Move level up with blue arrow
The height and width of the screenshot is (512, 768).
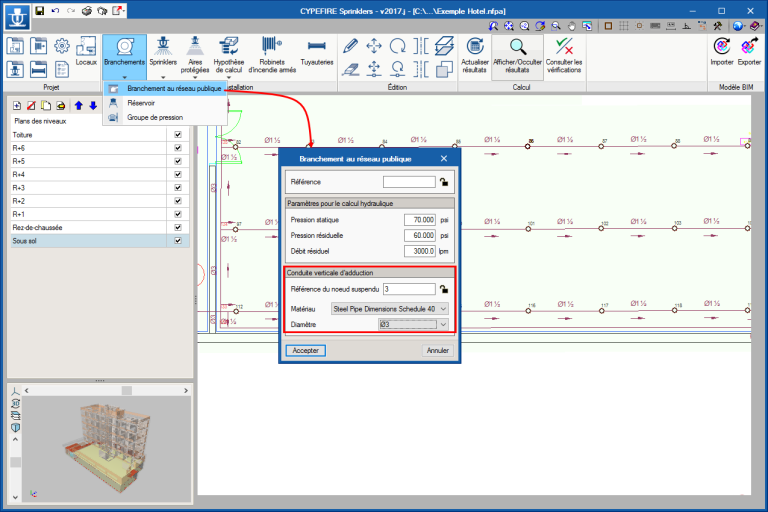(x=79, y=105)
